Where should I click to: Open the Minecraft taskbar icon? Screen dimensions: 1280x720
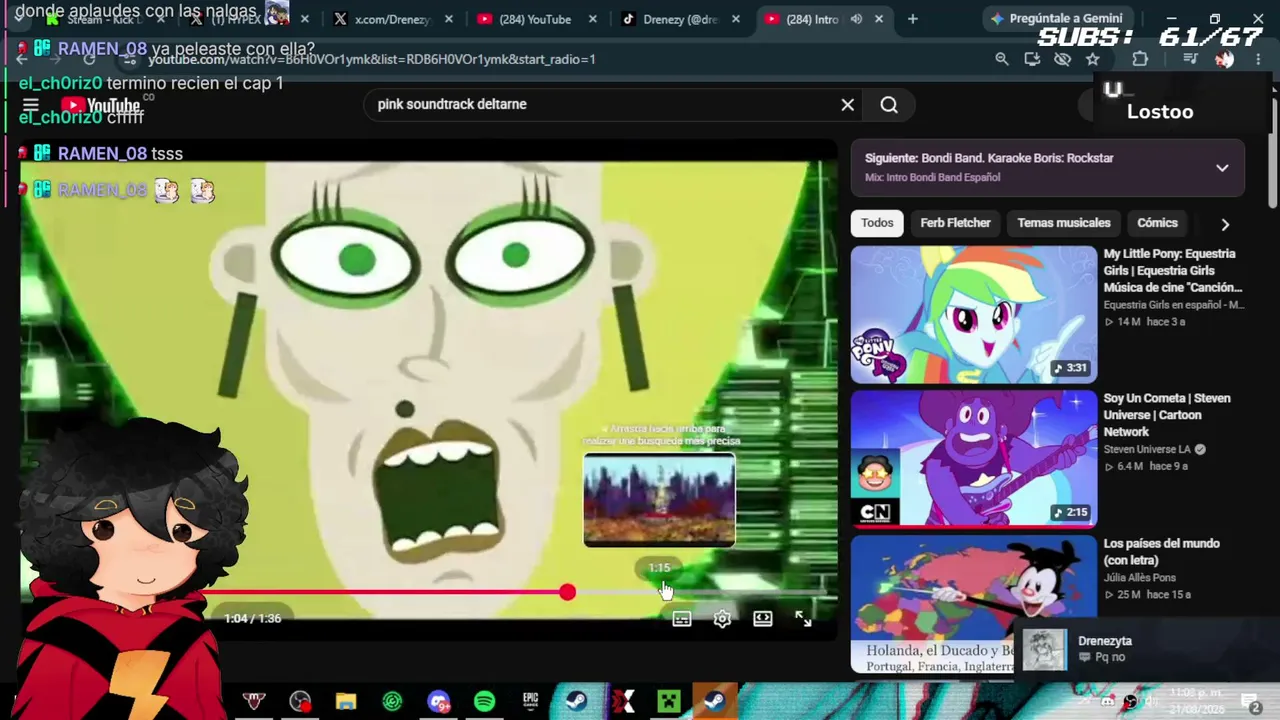pos(669,701)
